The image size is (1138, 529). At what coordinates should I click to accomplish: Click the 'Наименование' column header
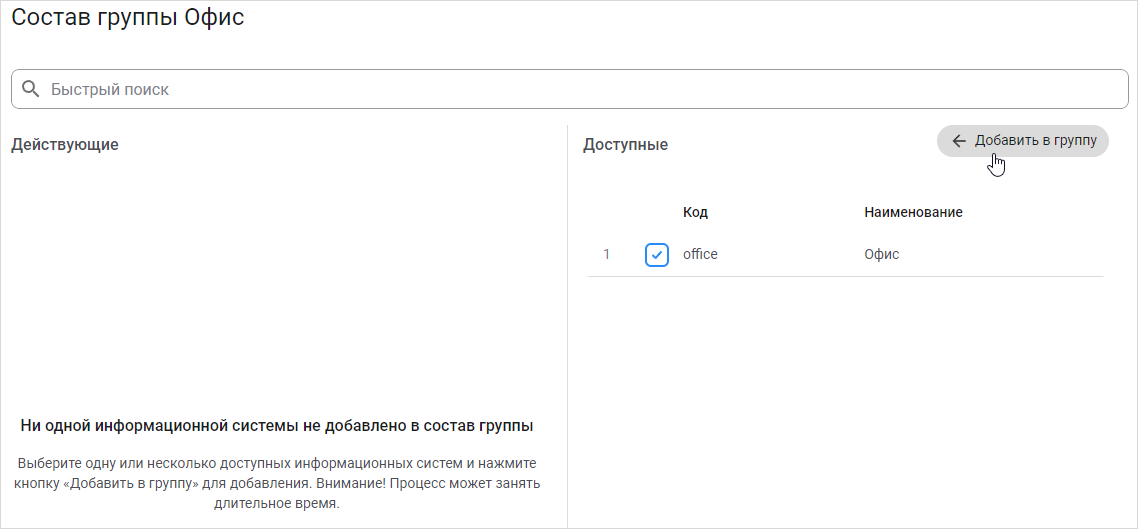point(913,213)
